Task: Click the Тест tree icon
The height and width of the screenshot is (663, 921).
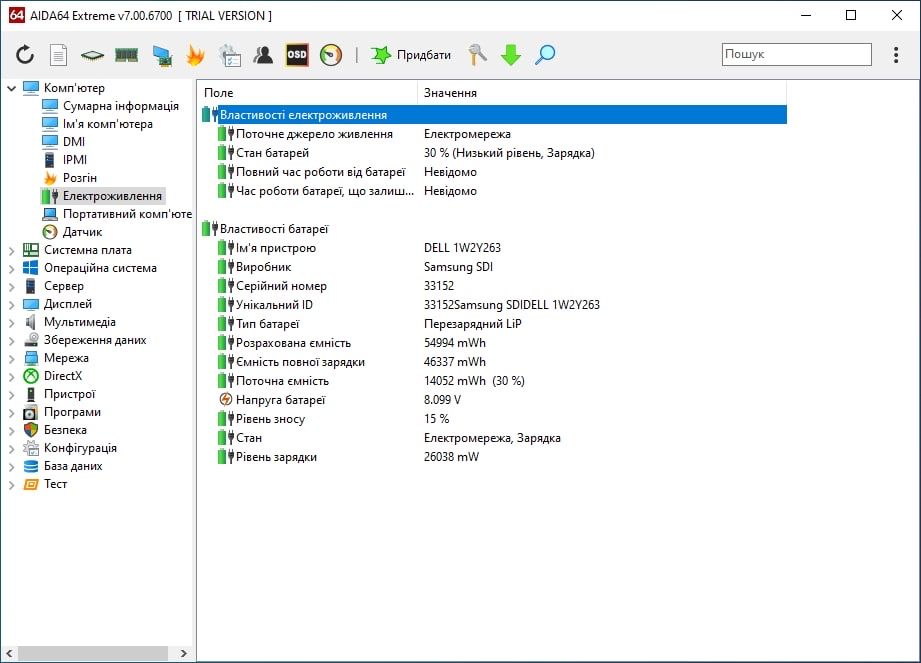Action: tap(31, 484)
